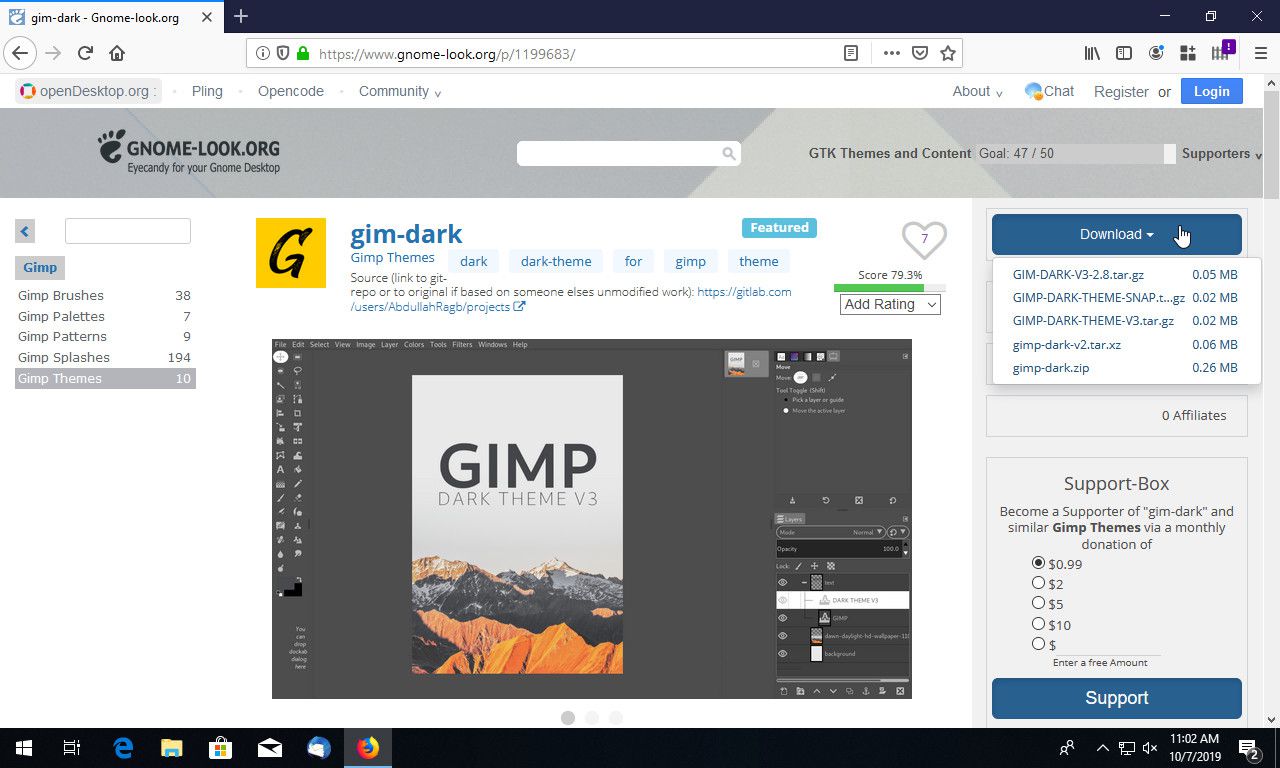This screenshot has width=1280, height=768.
Task: Click third carousel indicator dot
Action: point(616,717)
